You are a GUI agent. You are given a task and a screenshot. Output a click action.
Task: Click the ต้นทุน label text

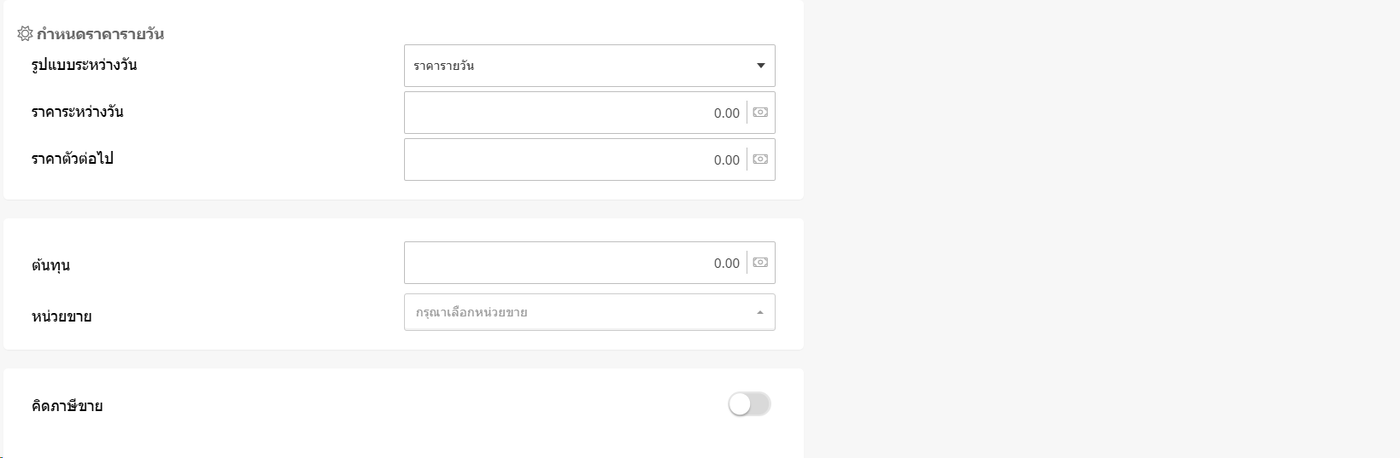coord(50,266)
